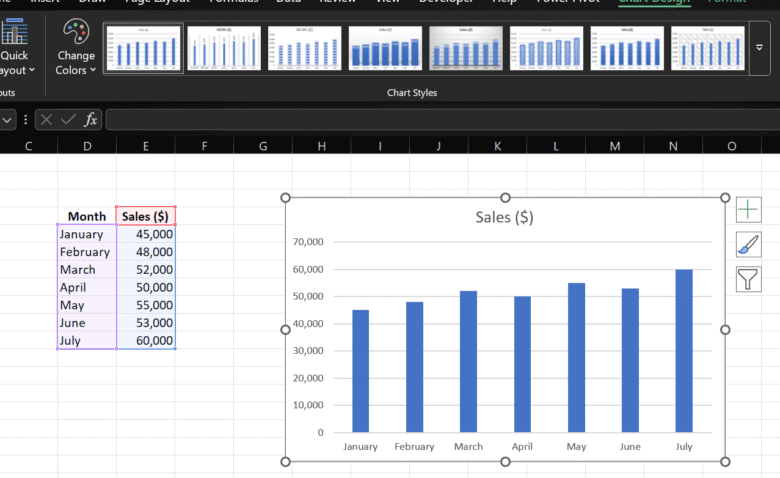The height and width of the screenshot is (478, 780).
Task: Select the 50,000 sales cell
Action: [146, 287]
